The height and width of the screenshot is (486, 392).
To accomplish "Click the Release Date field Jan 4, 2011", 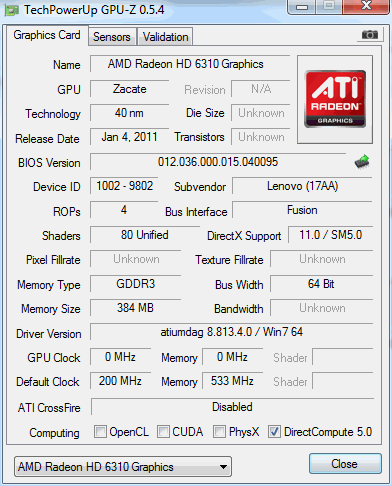I will pyautogui.click(x=129, y=137).
